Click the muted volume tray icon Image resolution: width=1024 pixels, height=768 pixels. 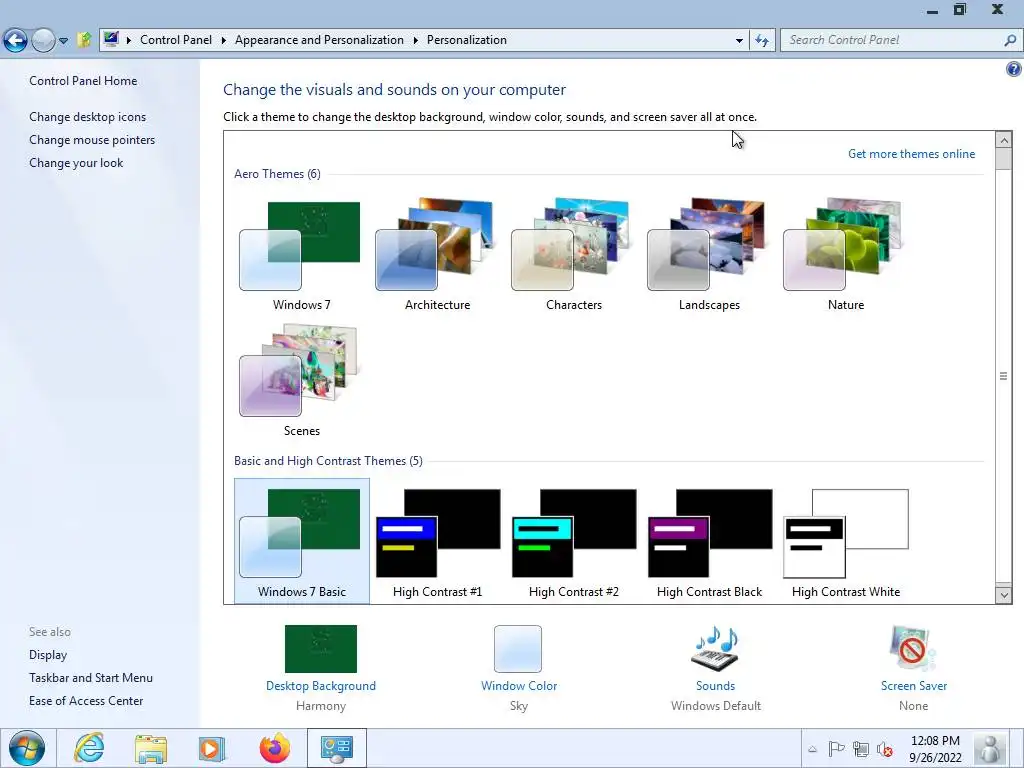click(885, 749)
